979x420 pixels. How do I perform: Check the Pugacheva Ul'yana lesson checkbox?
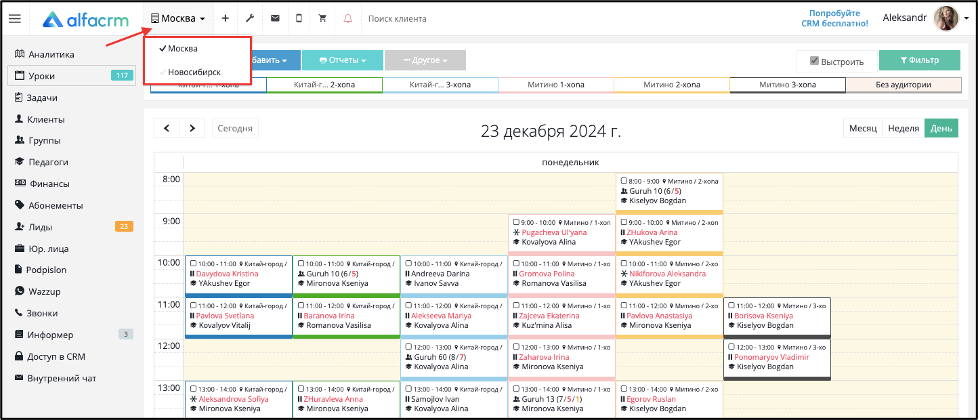coord(516,222)
